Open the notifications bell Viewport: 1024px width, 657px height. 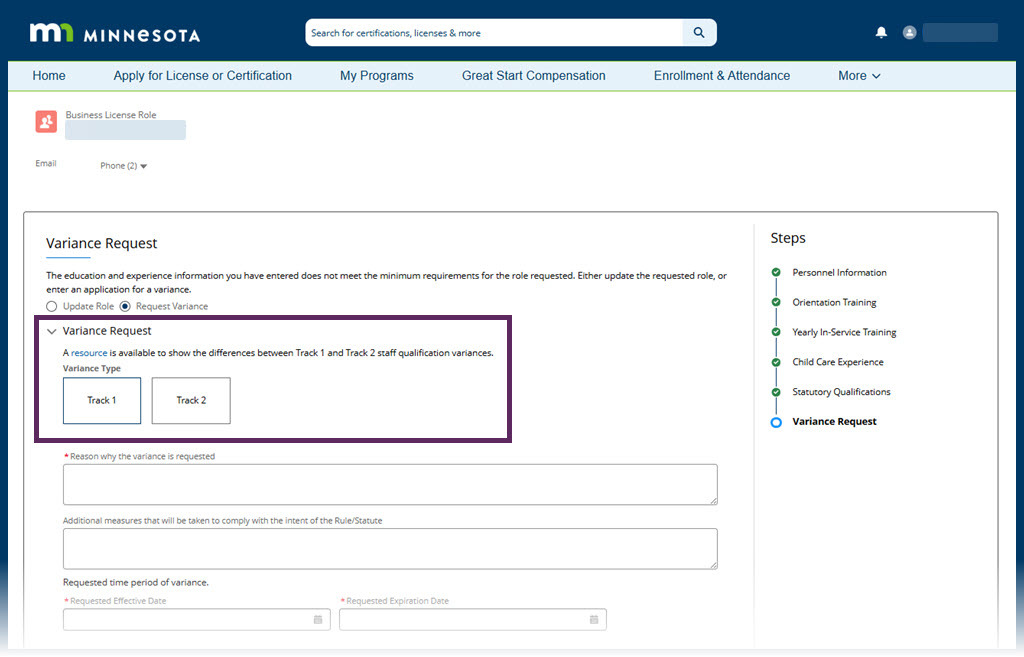click(x=881, y=33)
